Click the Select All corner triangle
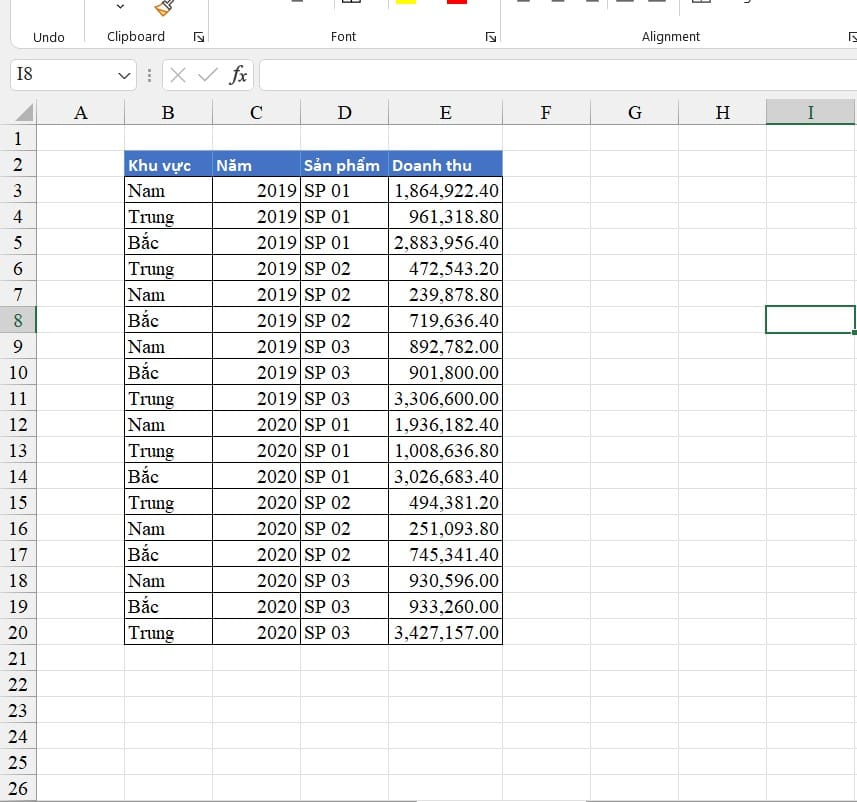The width and height of the screenshot is (857, 802). point(25,112)
